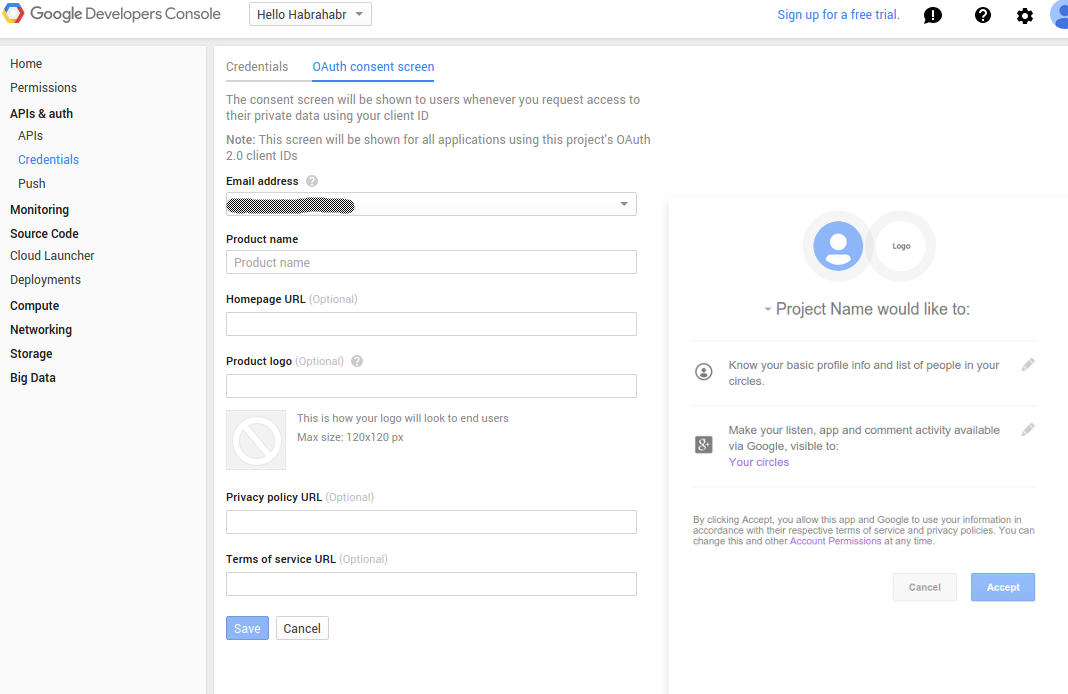This screenshot has width=1068, height=694.
Task: Focus the Product name input field
Action: tap(431, 262)
